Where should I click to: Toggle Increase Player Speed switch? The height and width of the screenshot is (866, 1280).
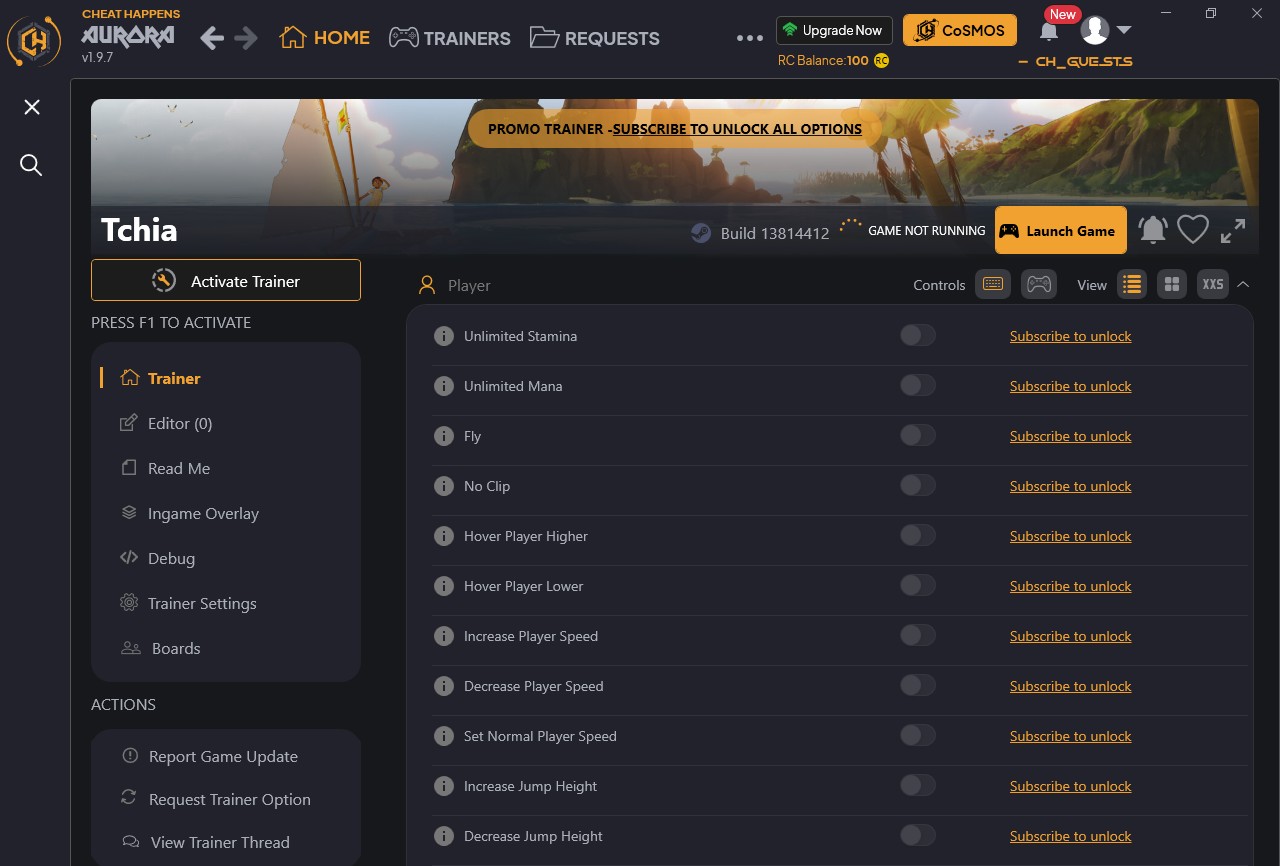pyautogui.click(x=918, y=635)
